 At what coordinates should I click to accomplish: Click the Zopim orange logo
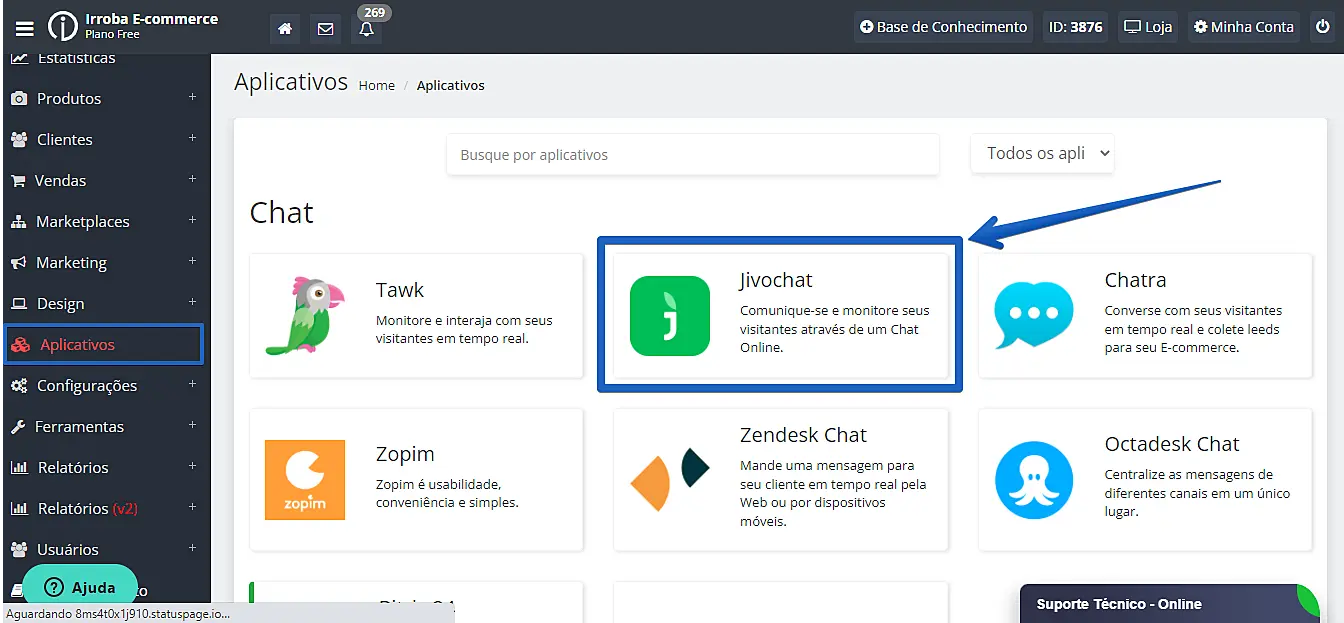click(305, 480)
